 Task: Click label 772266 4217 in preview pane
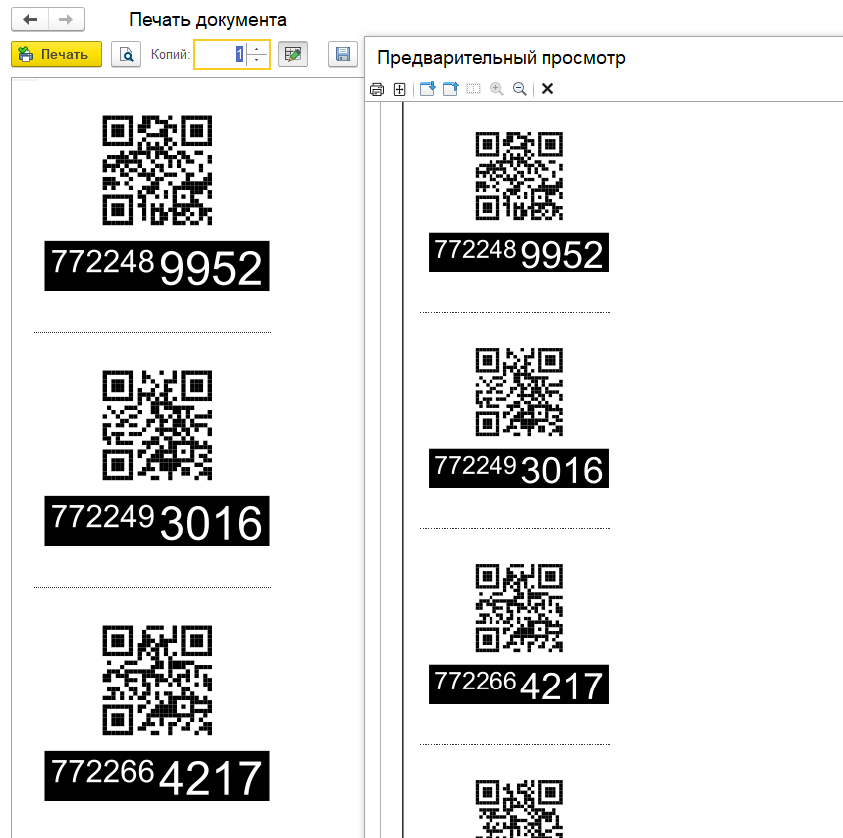point(518,684)
